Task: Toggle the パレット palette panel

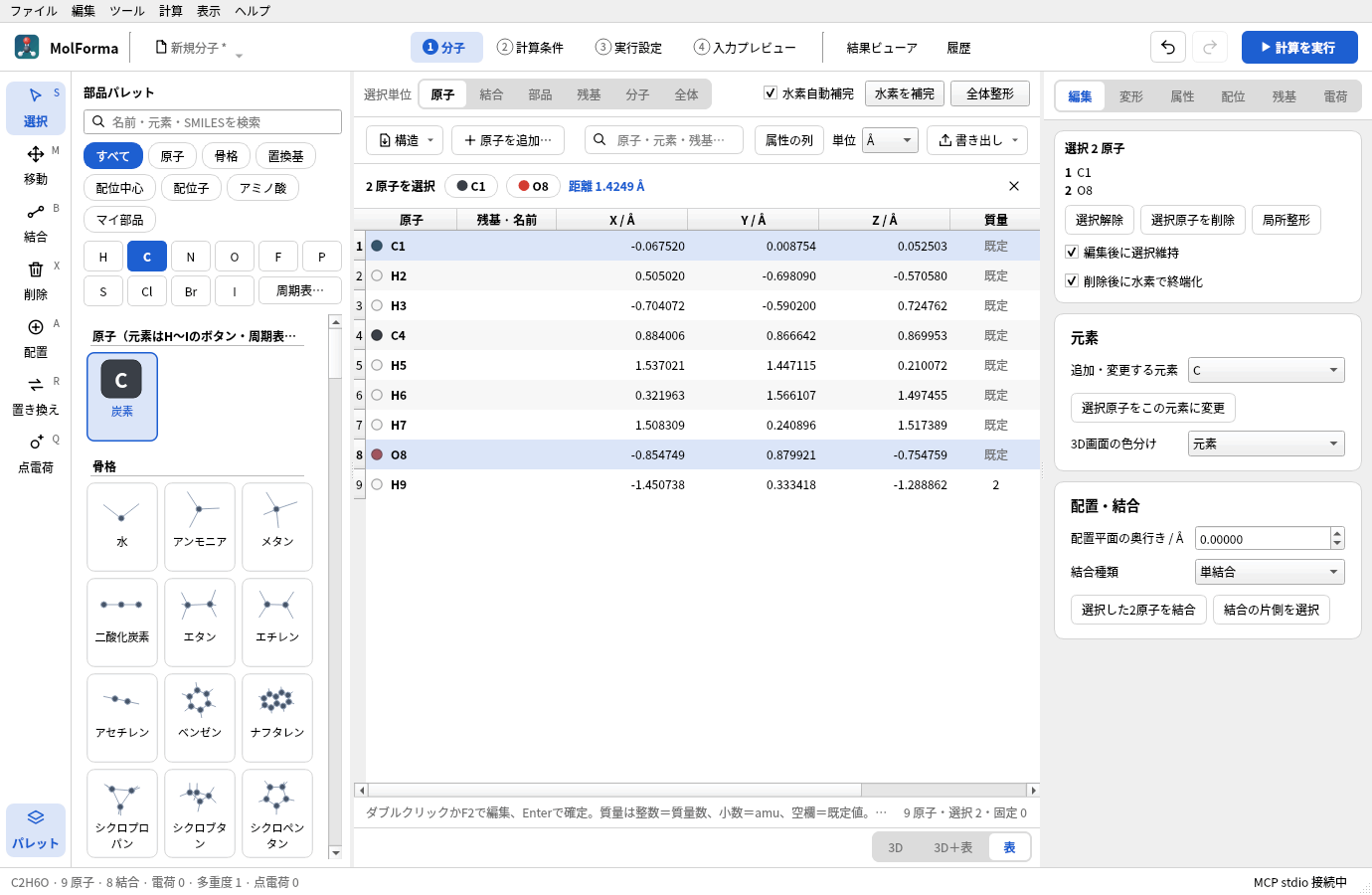Action: [36, 829]
